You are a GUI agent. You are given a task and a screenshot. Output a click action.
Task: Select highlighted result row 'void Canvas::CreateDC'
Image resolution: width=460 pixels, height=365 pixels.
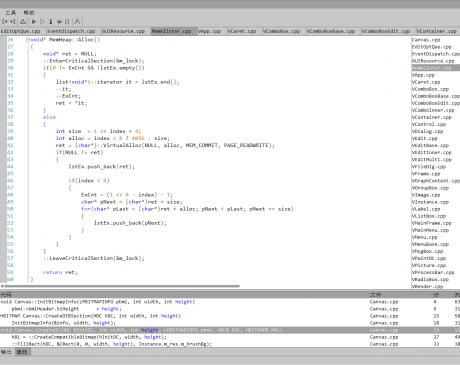pos(230,330)
